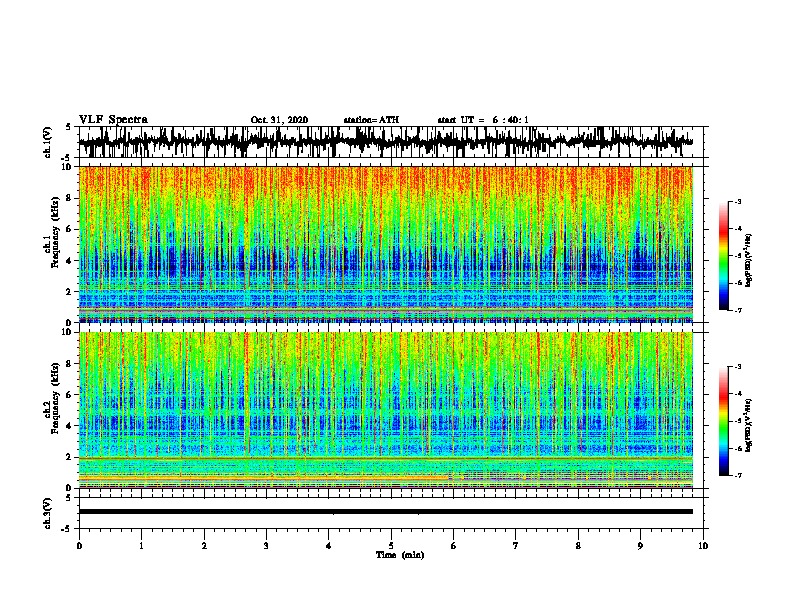
Task: Select the "start UT = 6 : 40: 1" text
Action: pyautogui.click(x=483, y=120)
